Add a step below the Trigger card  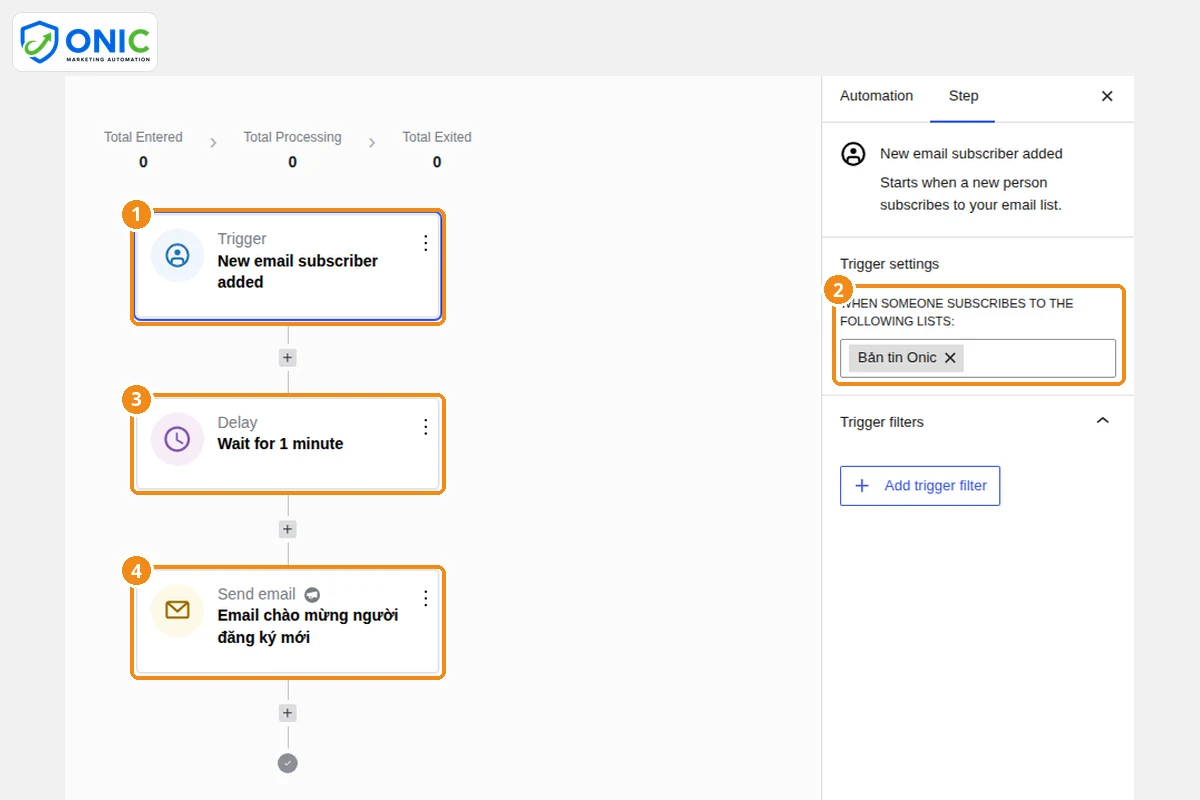288,357
